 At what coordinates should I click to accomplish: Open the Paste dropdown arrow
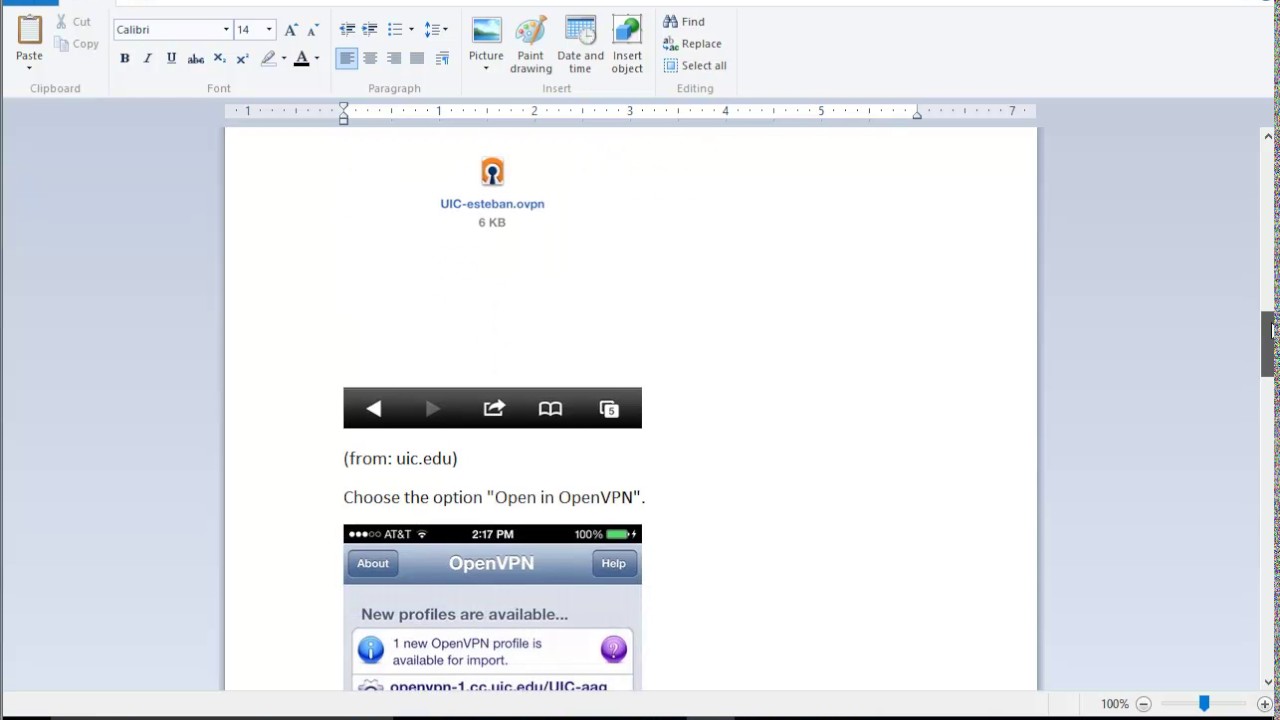[x=29, y=68]
